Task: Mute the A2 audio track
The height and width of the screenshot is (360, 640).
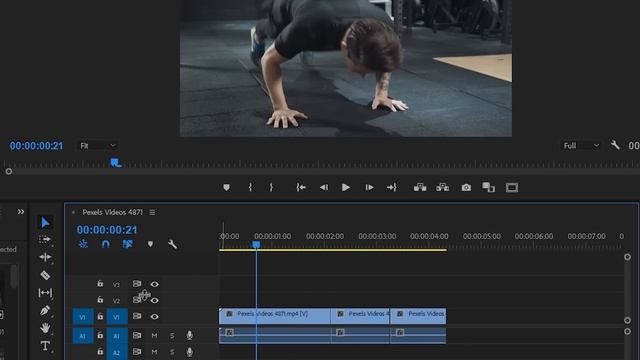Action: tap(154, 352)
